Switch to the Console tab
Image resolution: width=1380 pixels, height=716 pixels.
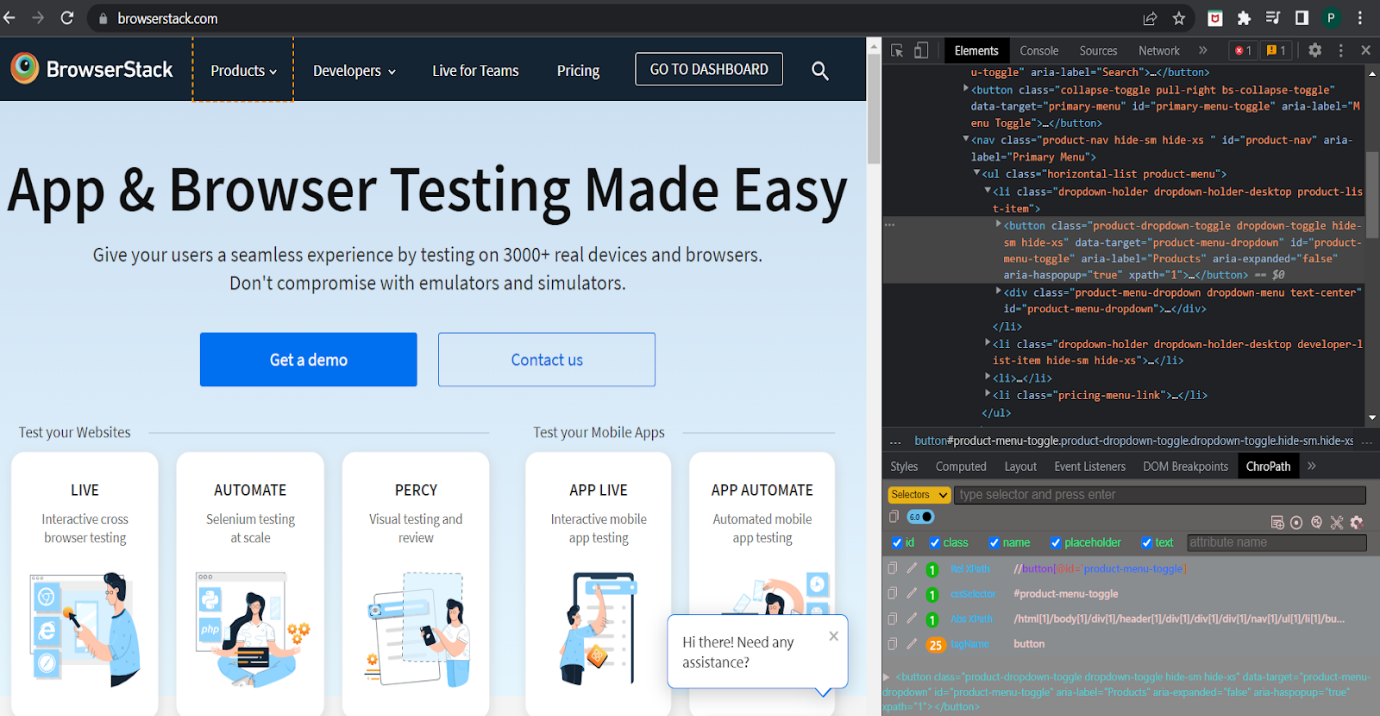pos(1039,51)
